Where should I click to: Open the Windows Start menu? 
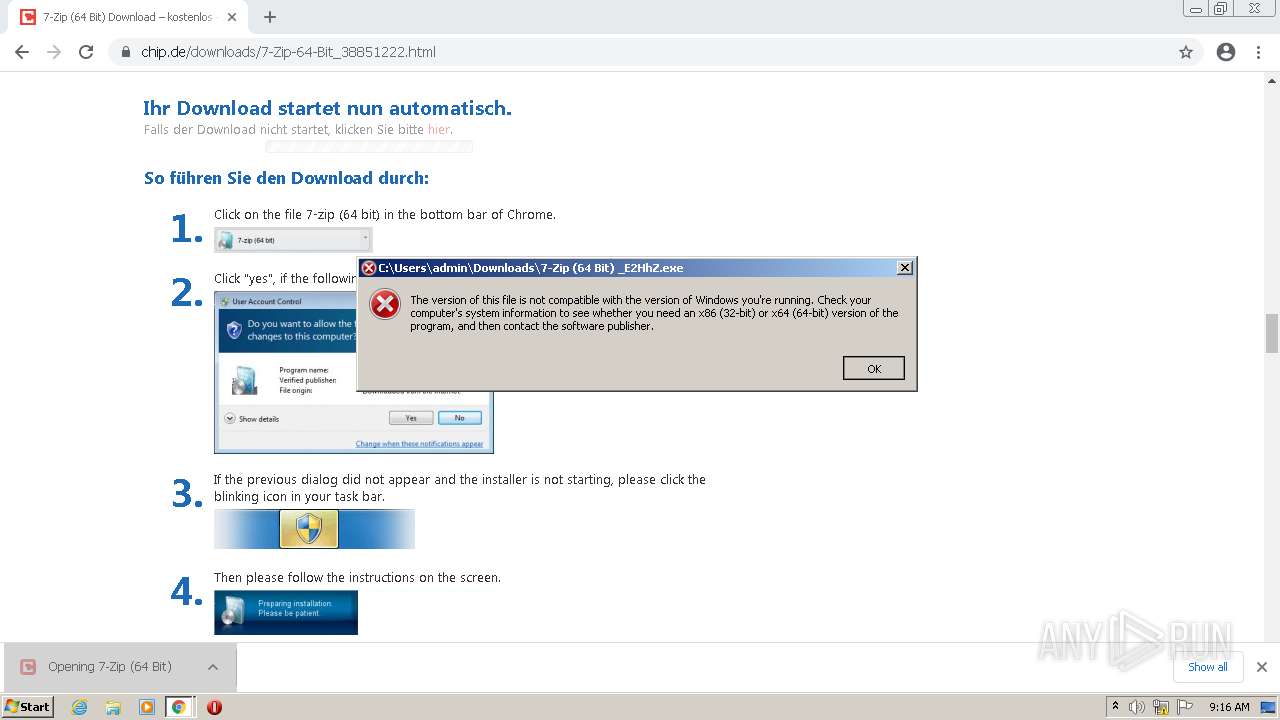pos(28,707)
